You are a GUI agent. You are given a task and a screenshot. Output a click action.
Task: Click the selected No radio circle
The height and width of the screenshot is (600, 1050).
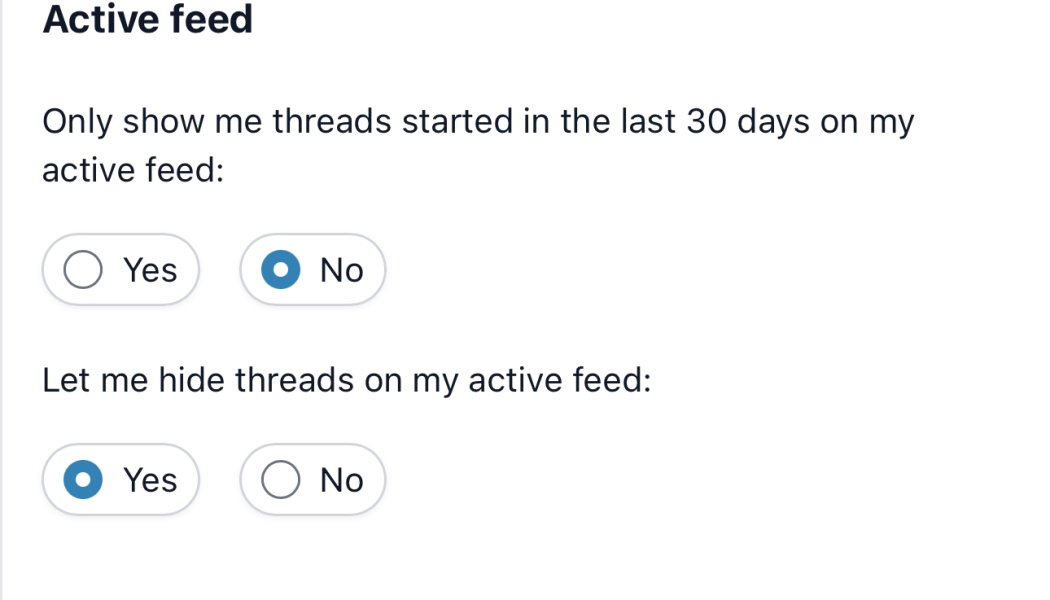(282, 269)
